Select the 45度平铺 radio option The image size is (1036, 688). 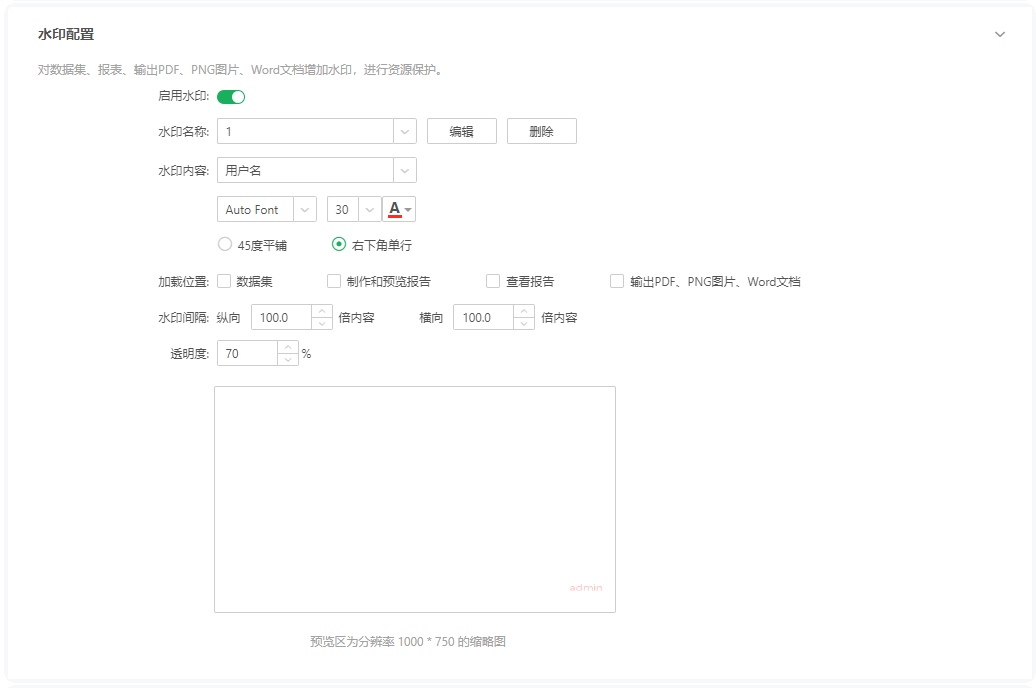pos(225,245)
